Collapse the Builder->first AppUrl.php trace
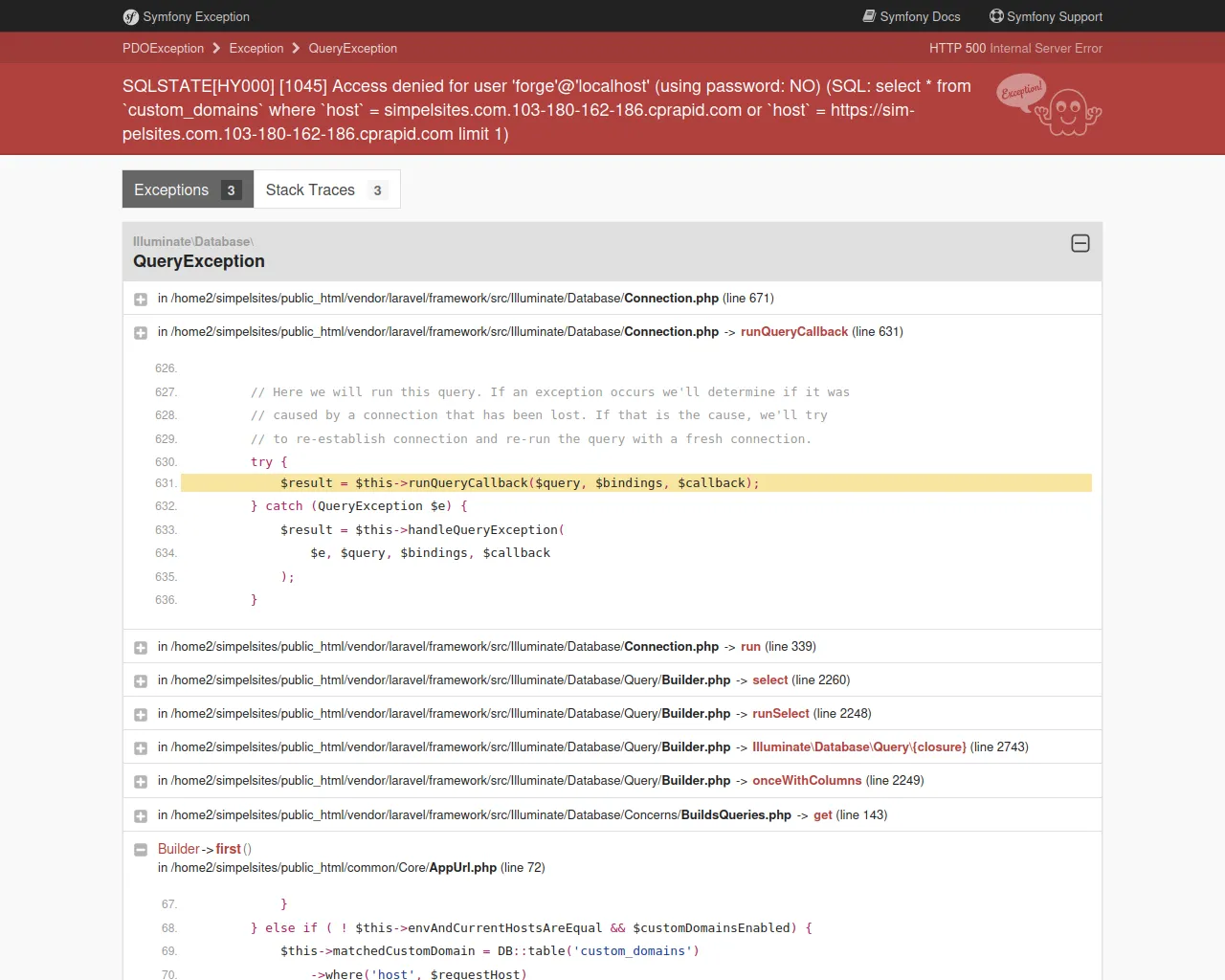 tap(141, 850)
